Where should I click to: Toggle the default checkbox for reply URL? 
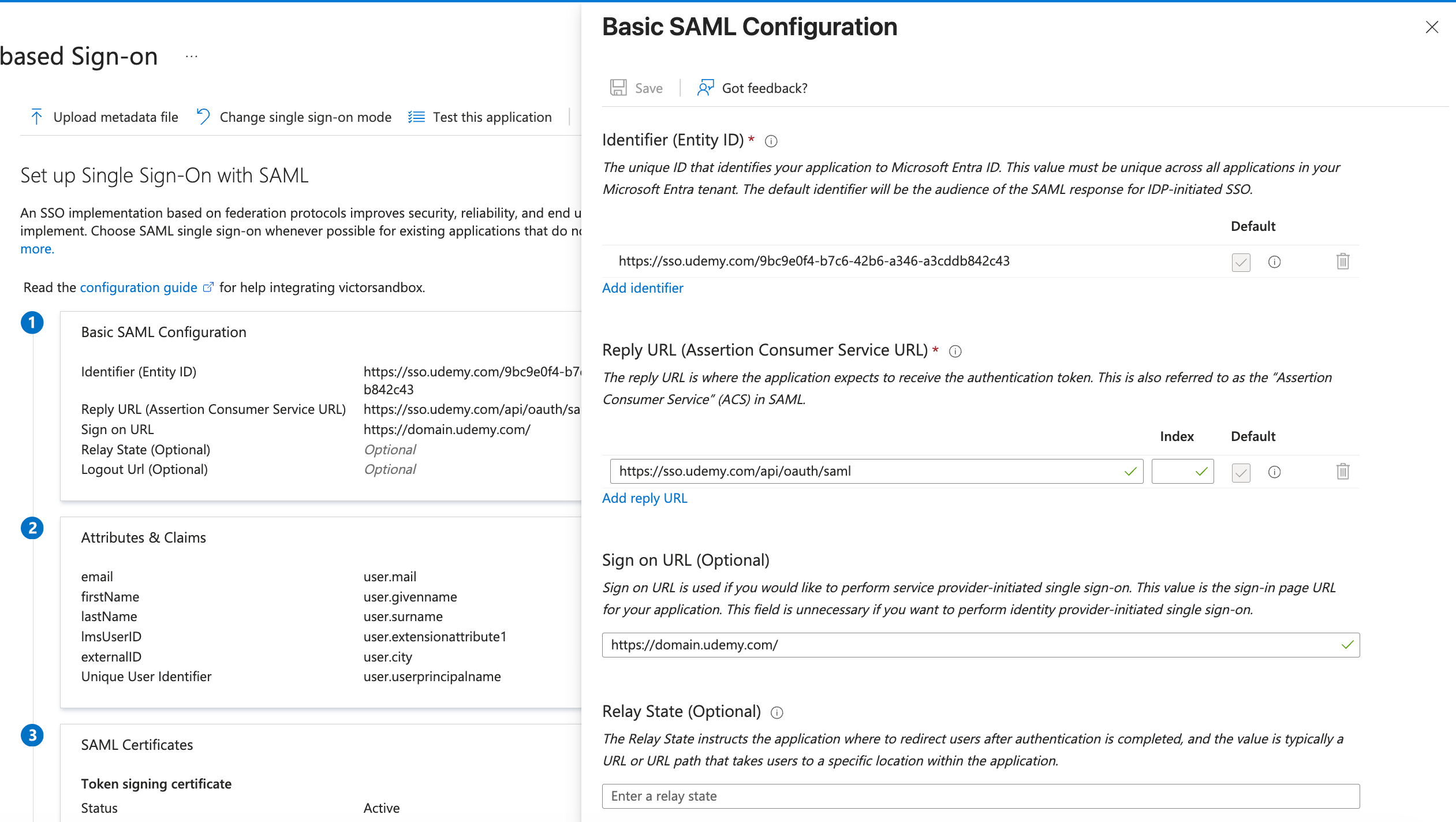[1241, 472]
